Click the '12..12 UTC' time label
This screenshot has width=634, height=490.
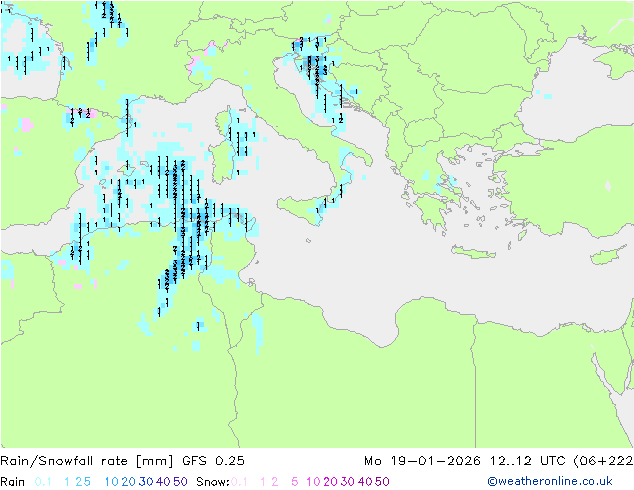pos(528,461)
